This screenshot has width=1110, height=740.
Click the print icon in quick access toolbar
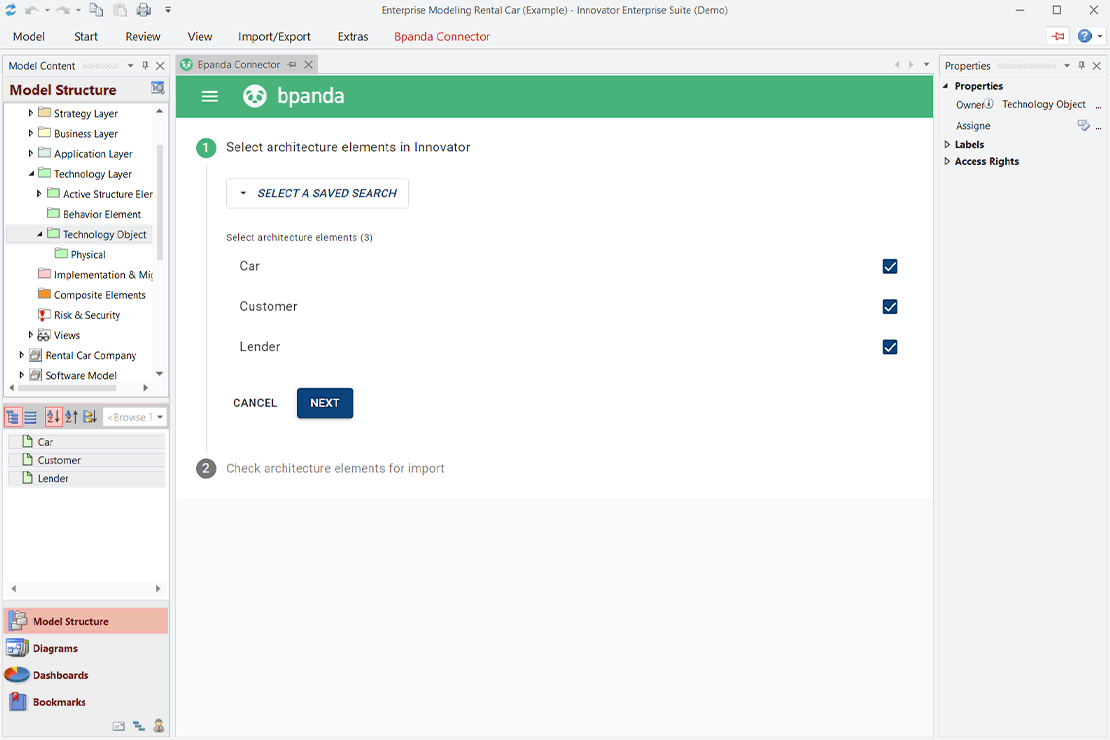click(x=144, y=10)
